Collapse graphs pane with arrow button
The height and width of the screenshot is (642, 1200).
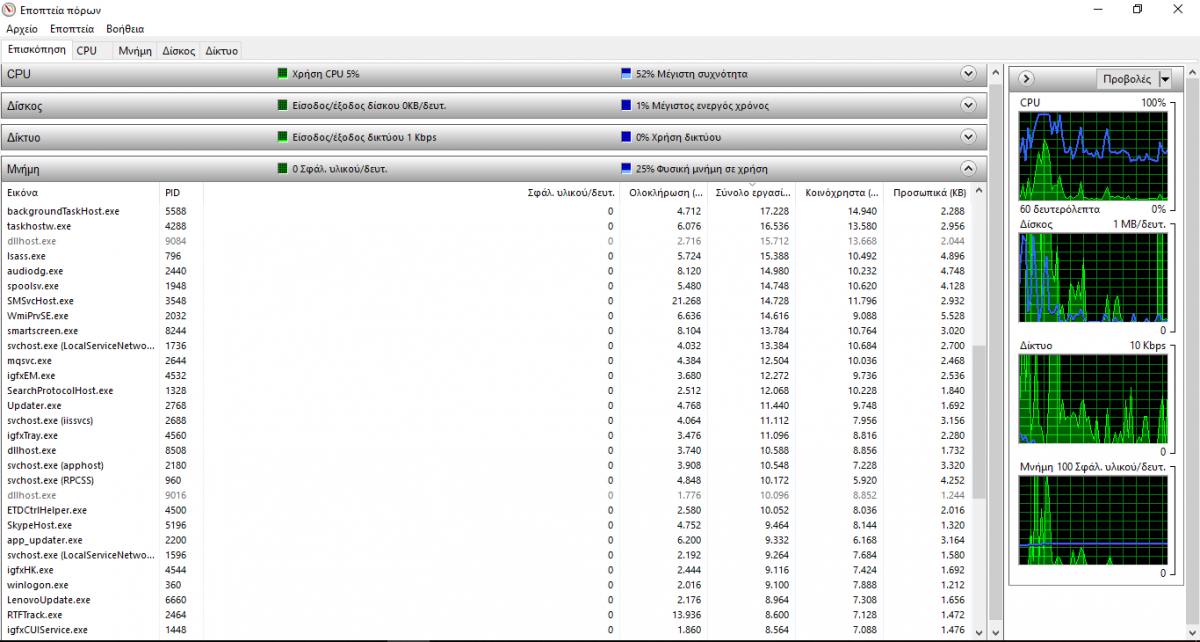pyautogui.click(x=1026, y=79)
